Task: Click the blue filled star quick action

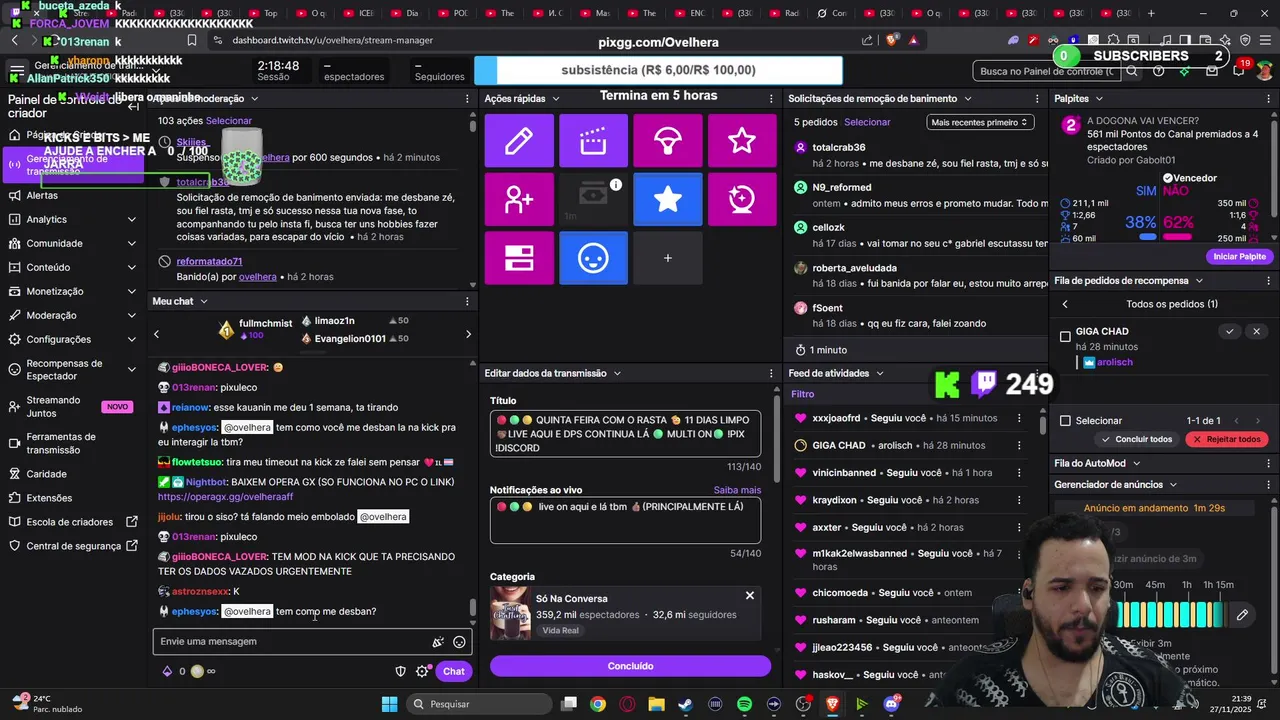Action: pyautogui.click(x=668, y=199)
